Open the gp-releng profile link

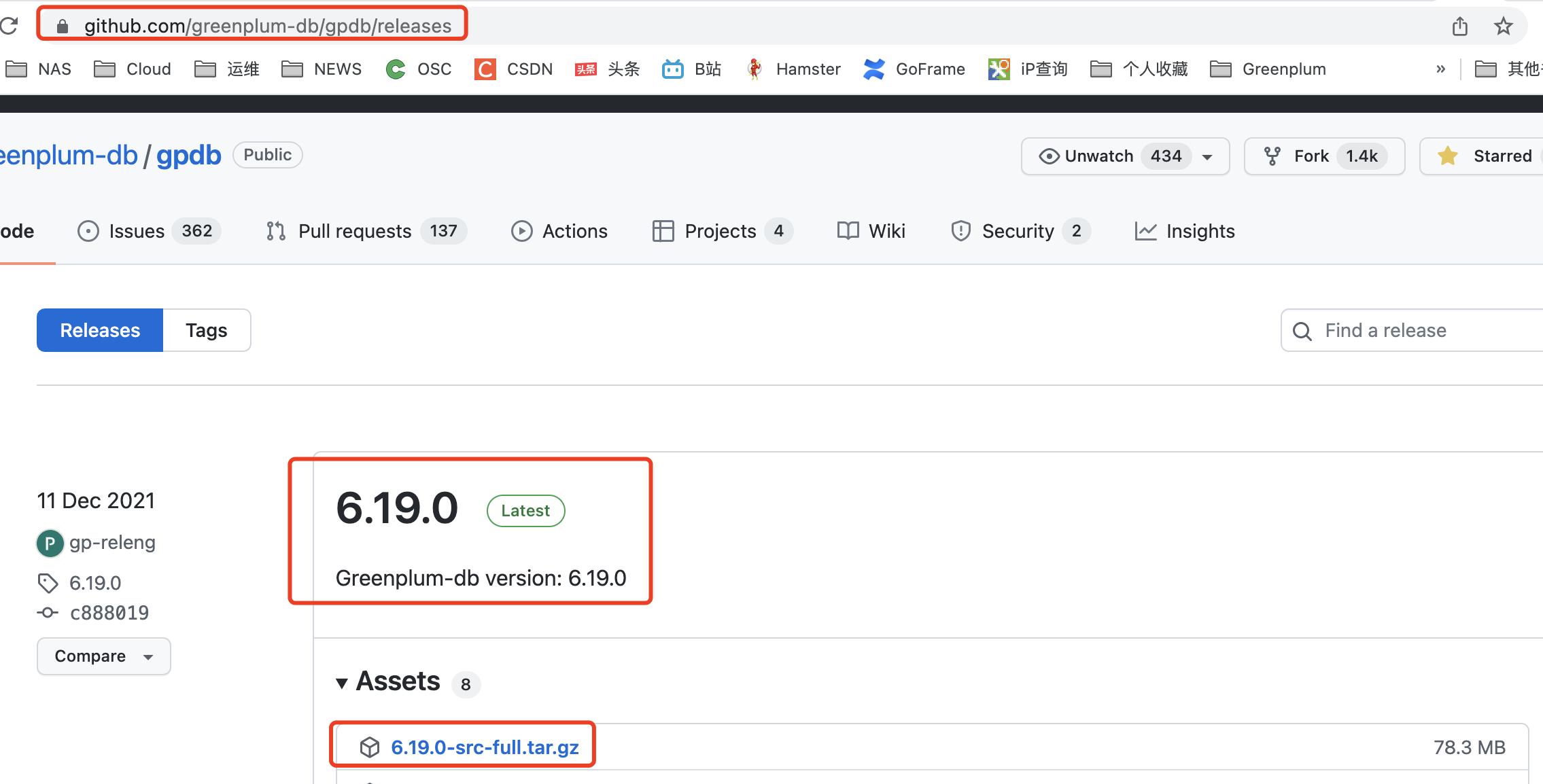point(113,542)
